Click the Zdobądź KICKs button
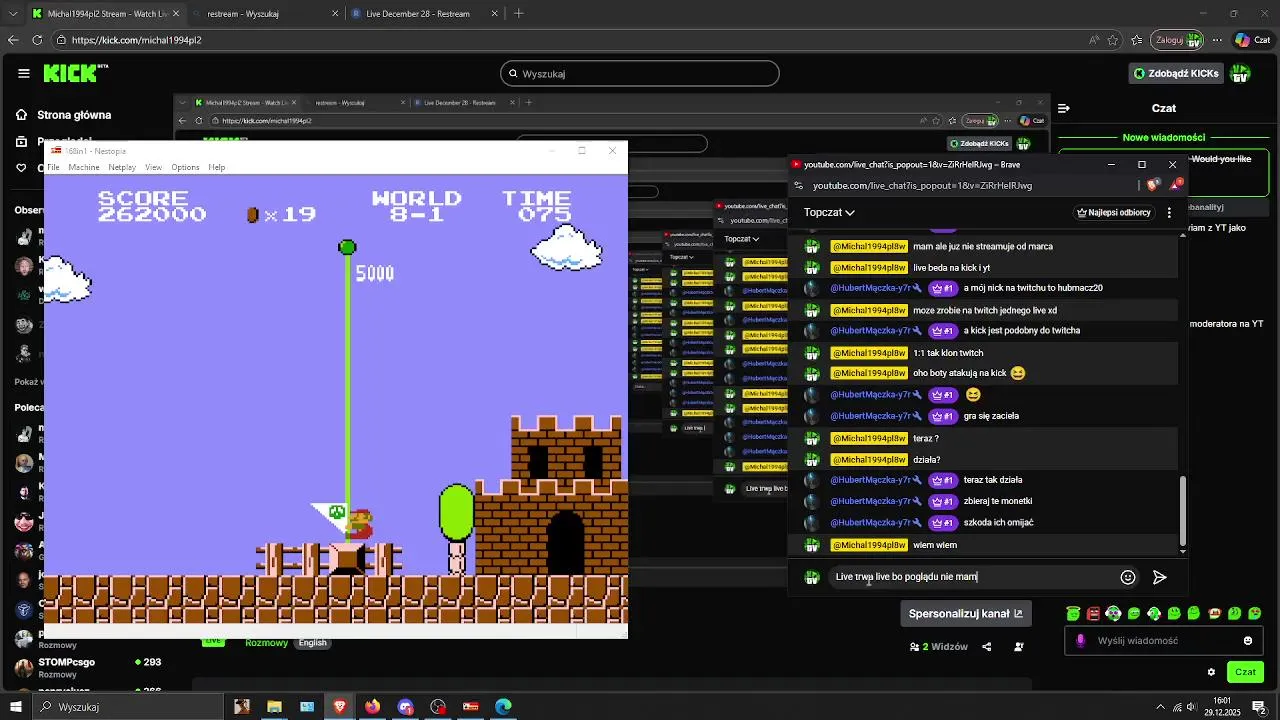The height and width of the screenshot is (720, 1280). coord(1177,73)
